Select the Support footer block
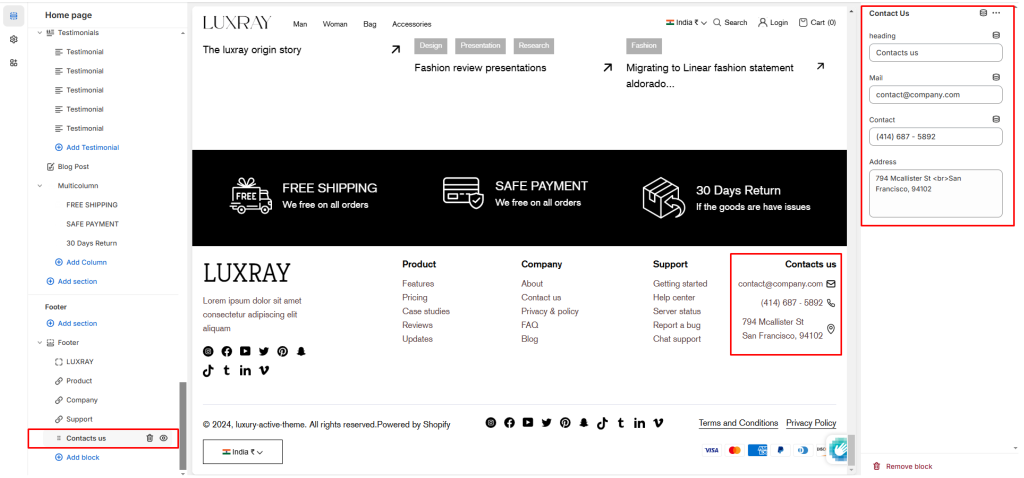This screenshot has width=1024, height=478. click(79, 419)
